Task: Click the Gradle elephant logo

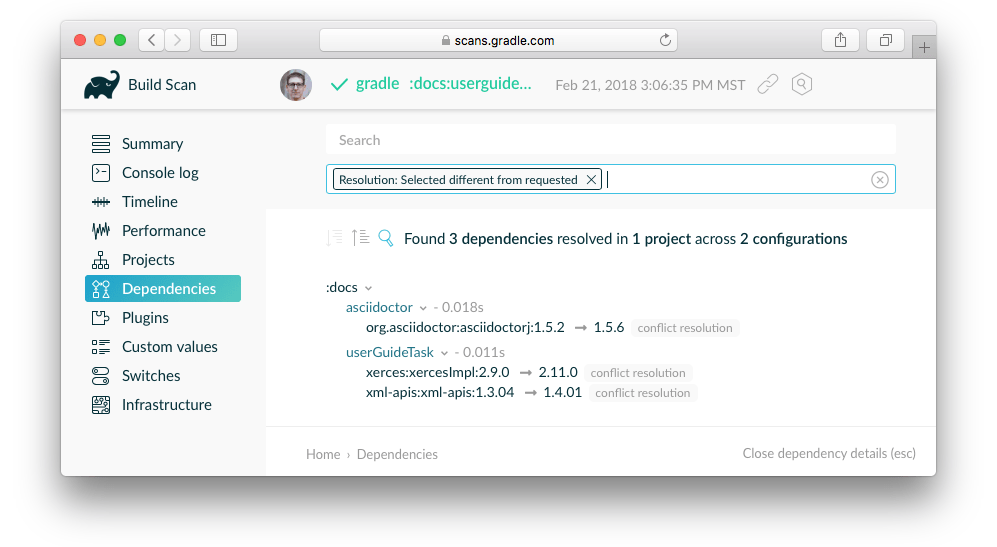Action: coord(102,85)
